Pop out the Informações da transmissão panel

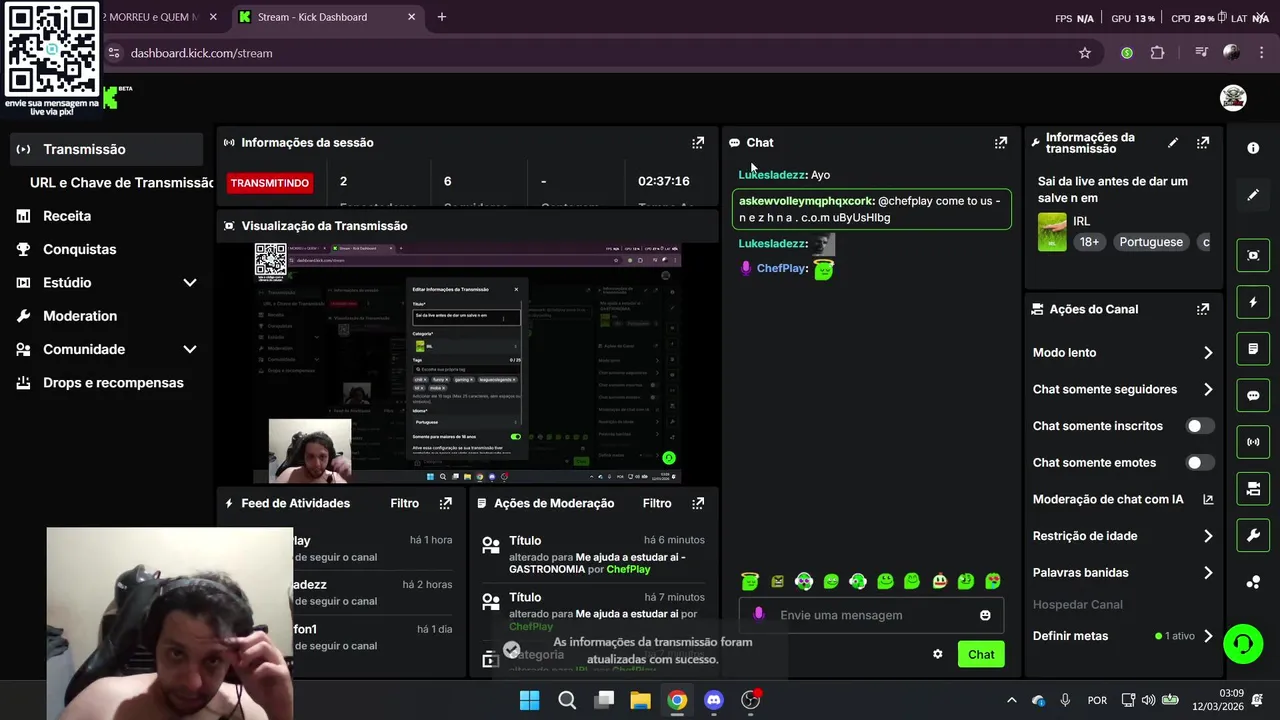click(1203, 143)
